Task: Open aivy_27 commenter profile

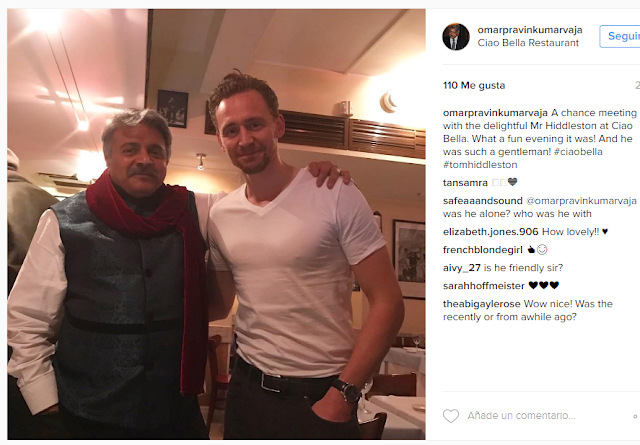Action: 462,268
